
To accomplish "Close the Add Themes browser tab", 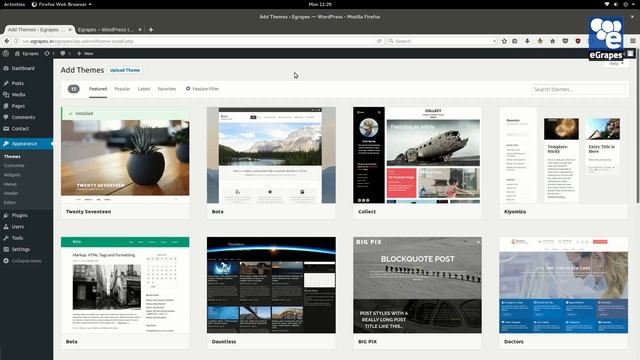I will tap(70, 29).
